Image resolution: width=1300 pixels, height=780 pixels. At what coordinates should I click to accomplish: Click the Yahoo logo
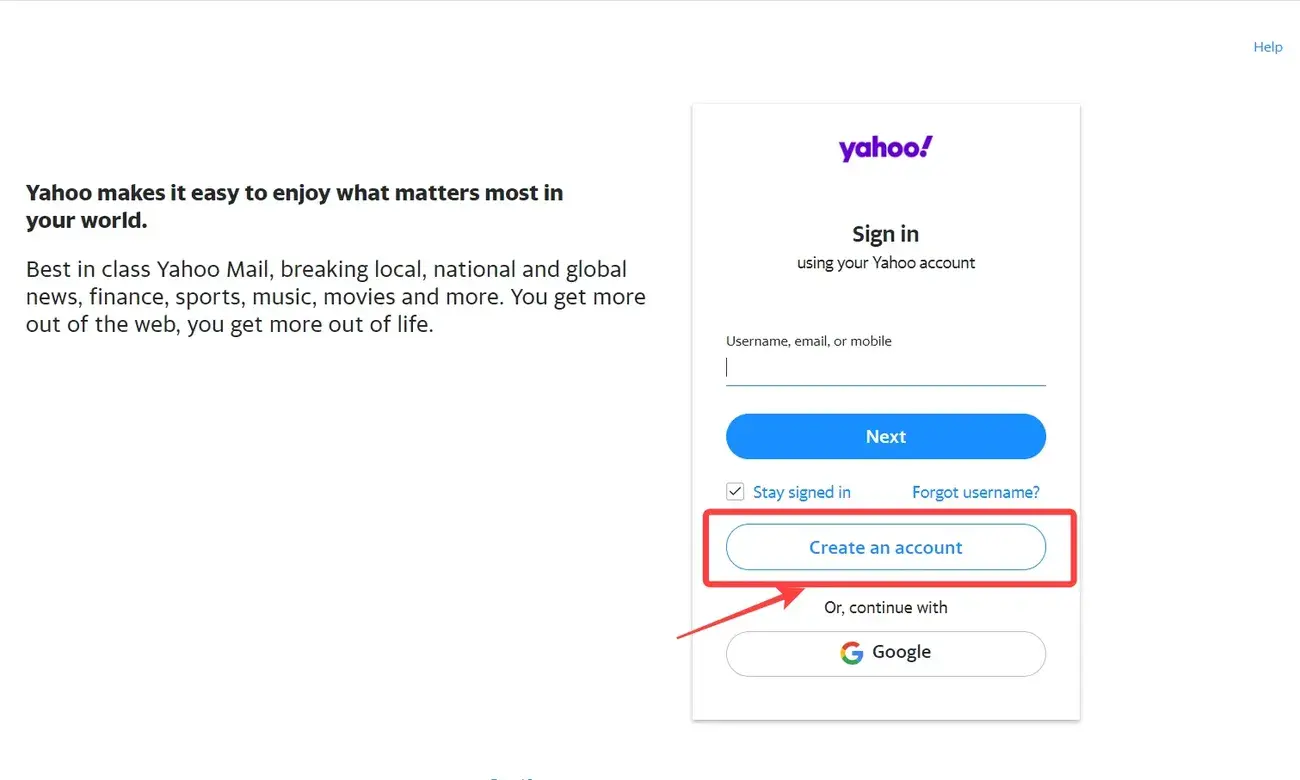click(x=884, y=147)
